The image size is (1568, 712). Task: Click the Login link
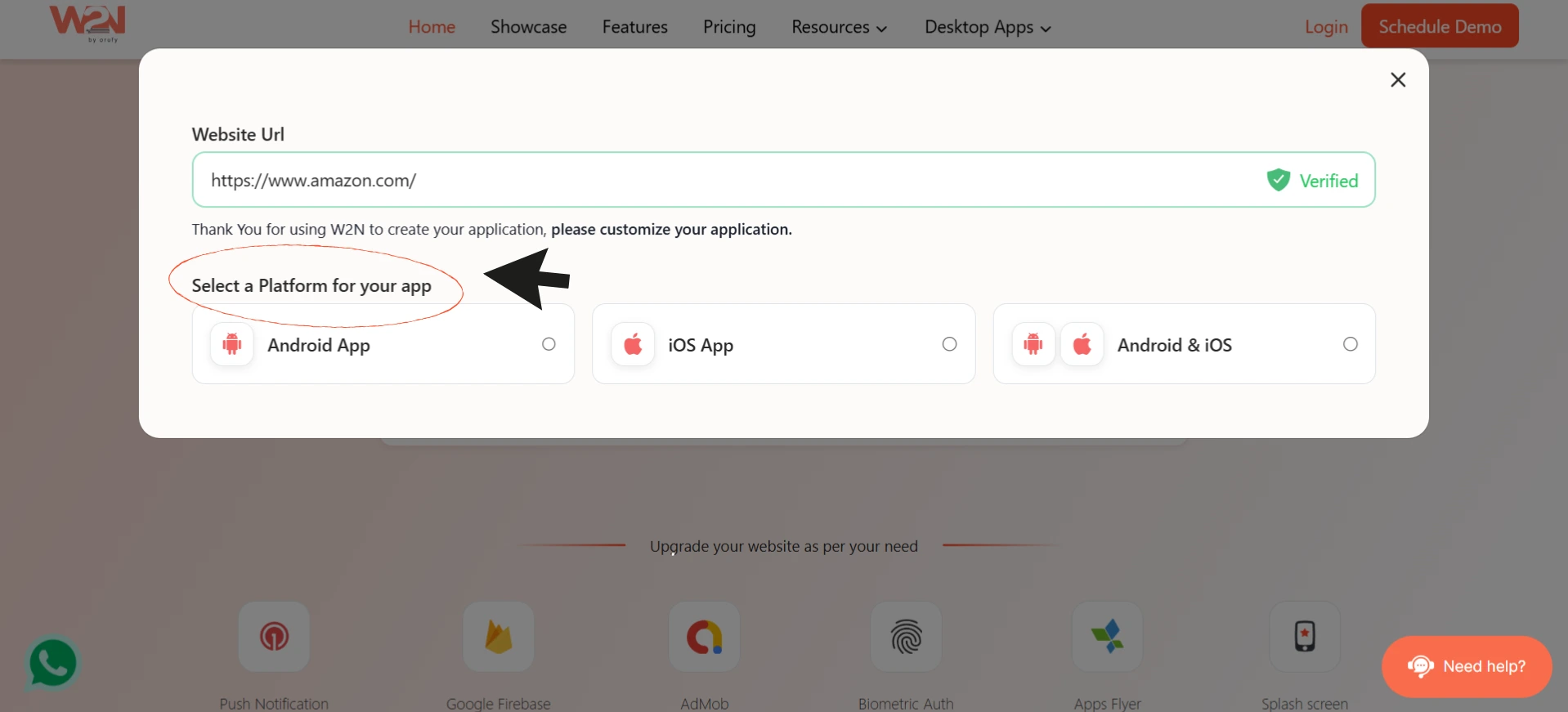[1326, 27]
